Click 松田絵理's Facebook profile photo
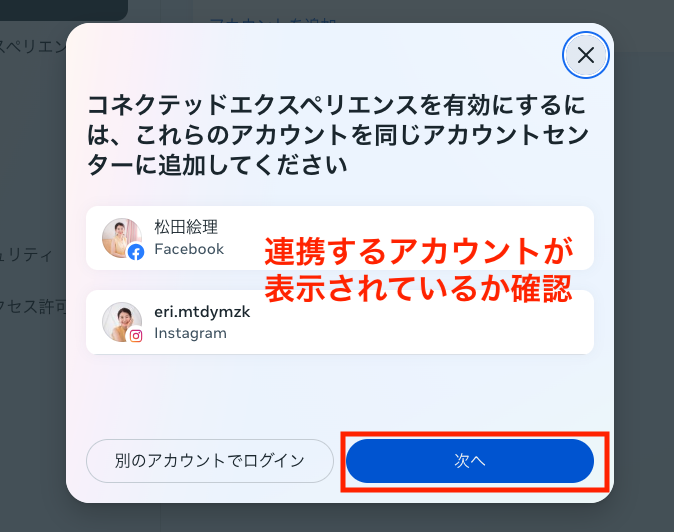The width and height of the screenshot is (674, 532). pos(122,238)
